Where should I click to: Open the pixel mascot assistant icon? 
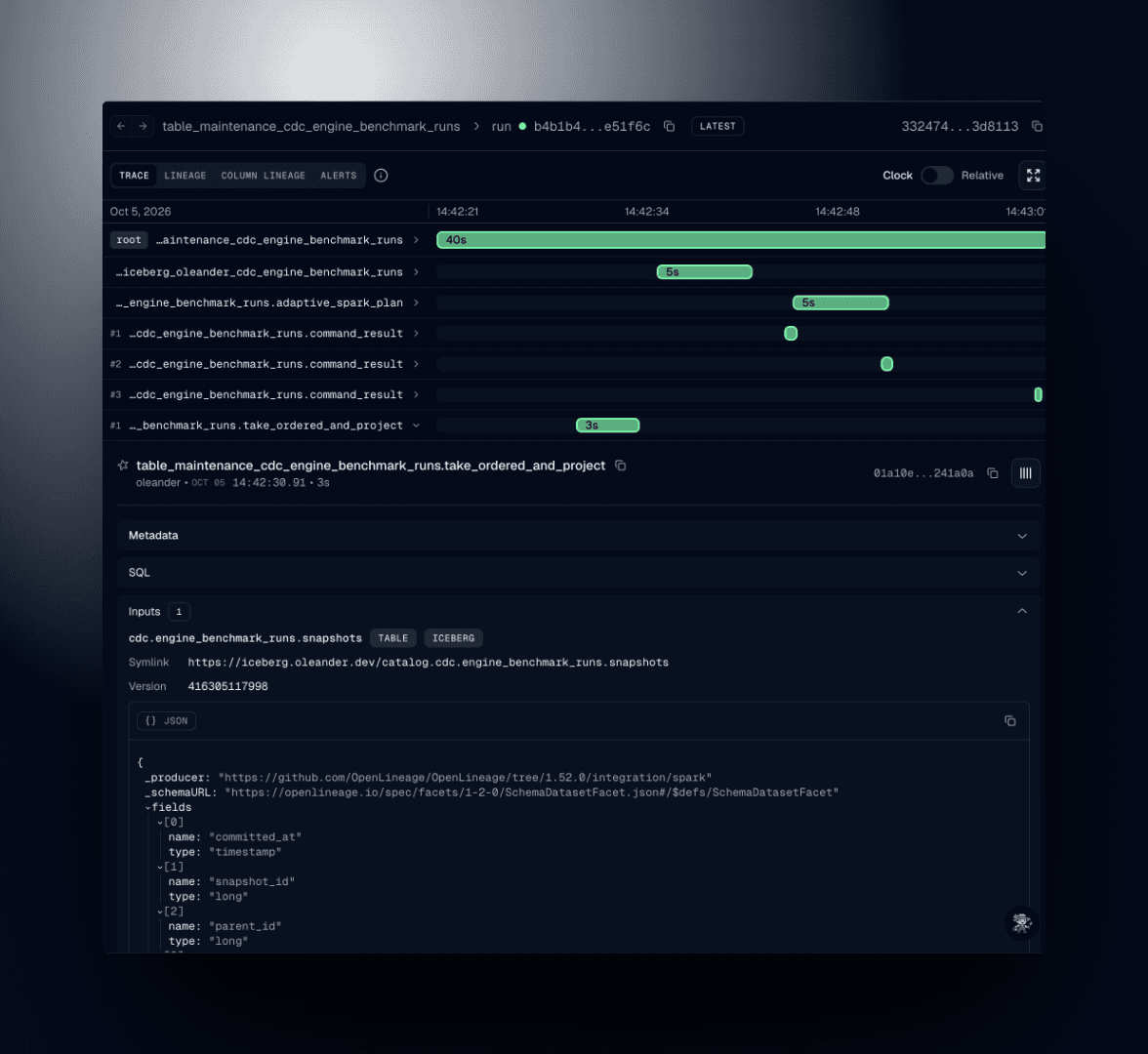click(x=1021, y=923)
